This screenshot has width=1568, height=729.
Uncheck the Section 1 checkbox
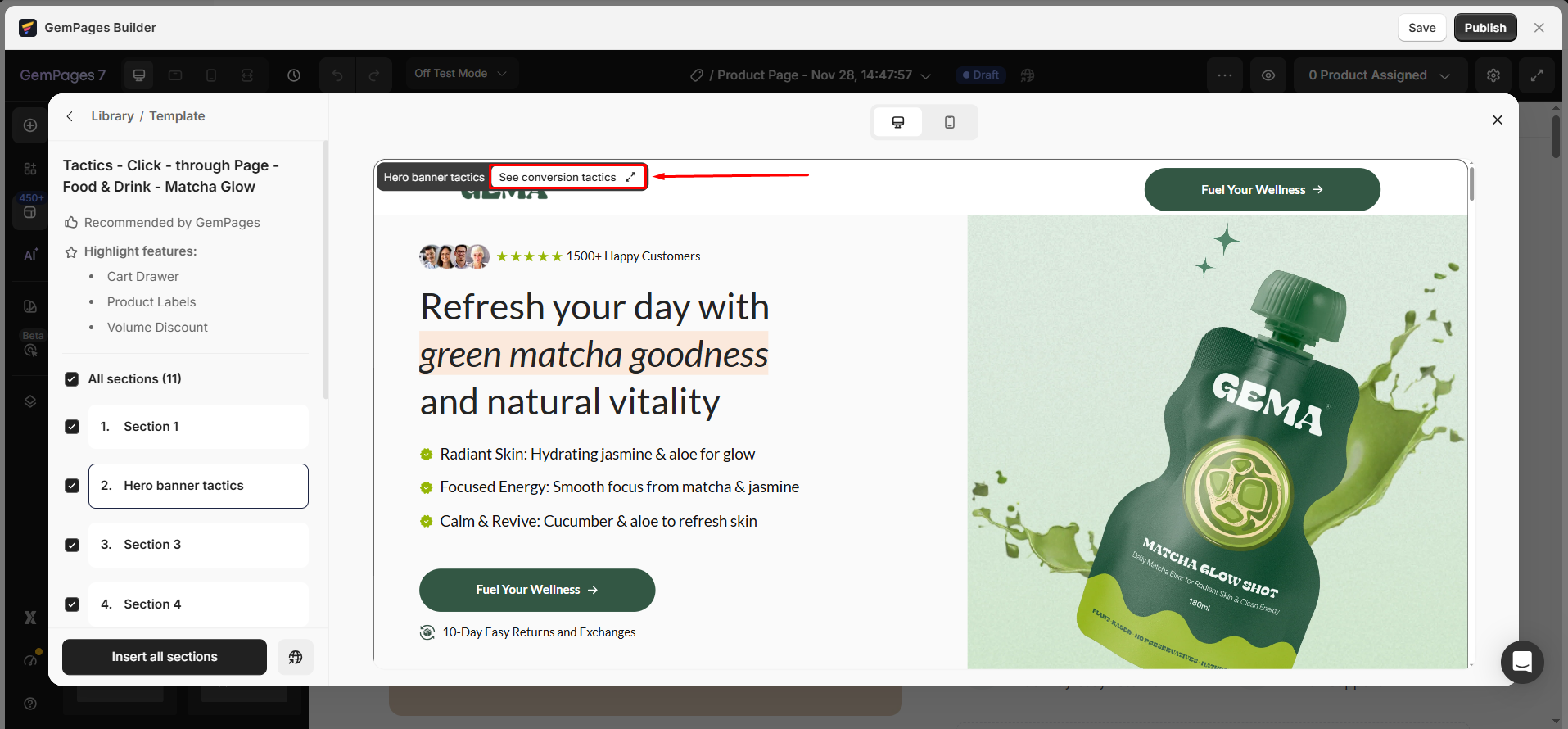coord(72,427)
